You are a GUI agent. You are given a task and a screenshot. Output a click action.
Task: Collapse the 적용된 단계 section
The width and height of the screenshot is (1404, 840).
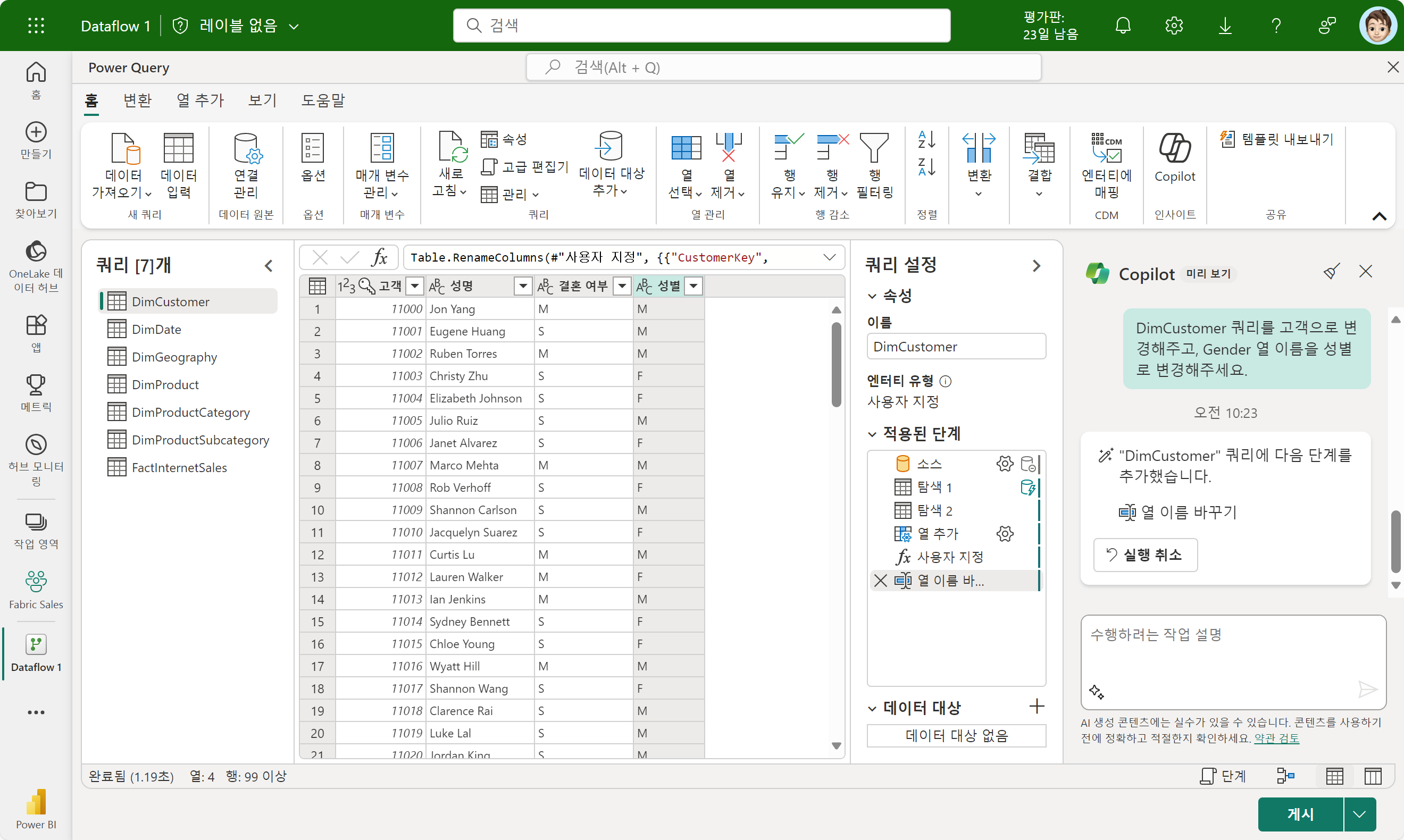coord(872,434)
